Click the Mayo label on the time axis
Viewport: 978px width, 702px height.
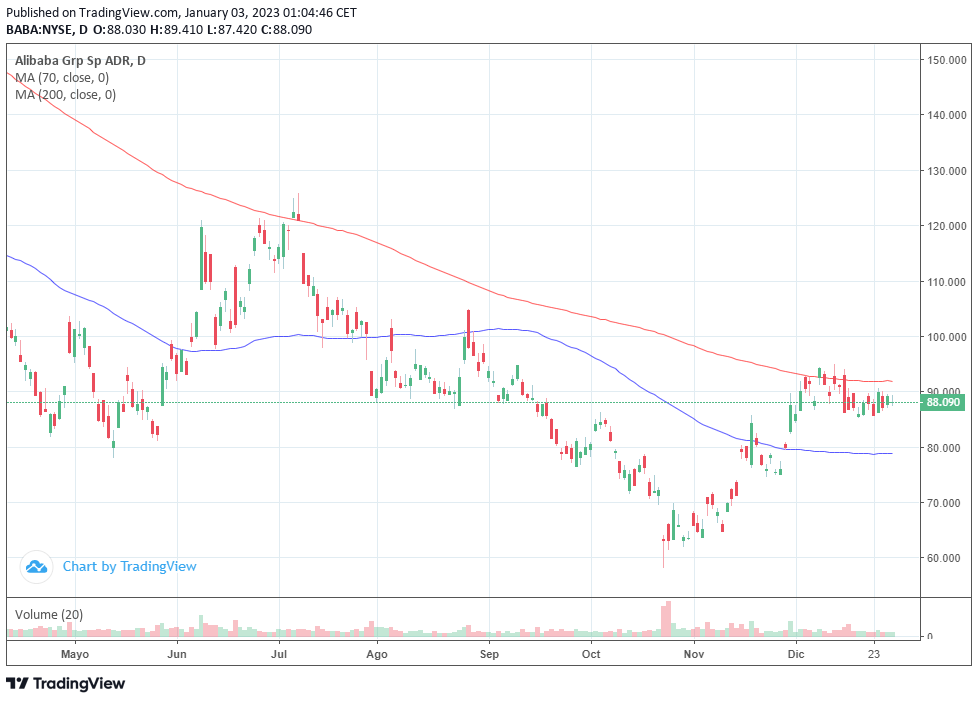tap(75, 655)
